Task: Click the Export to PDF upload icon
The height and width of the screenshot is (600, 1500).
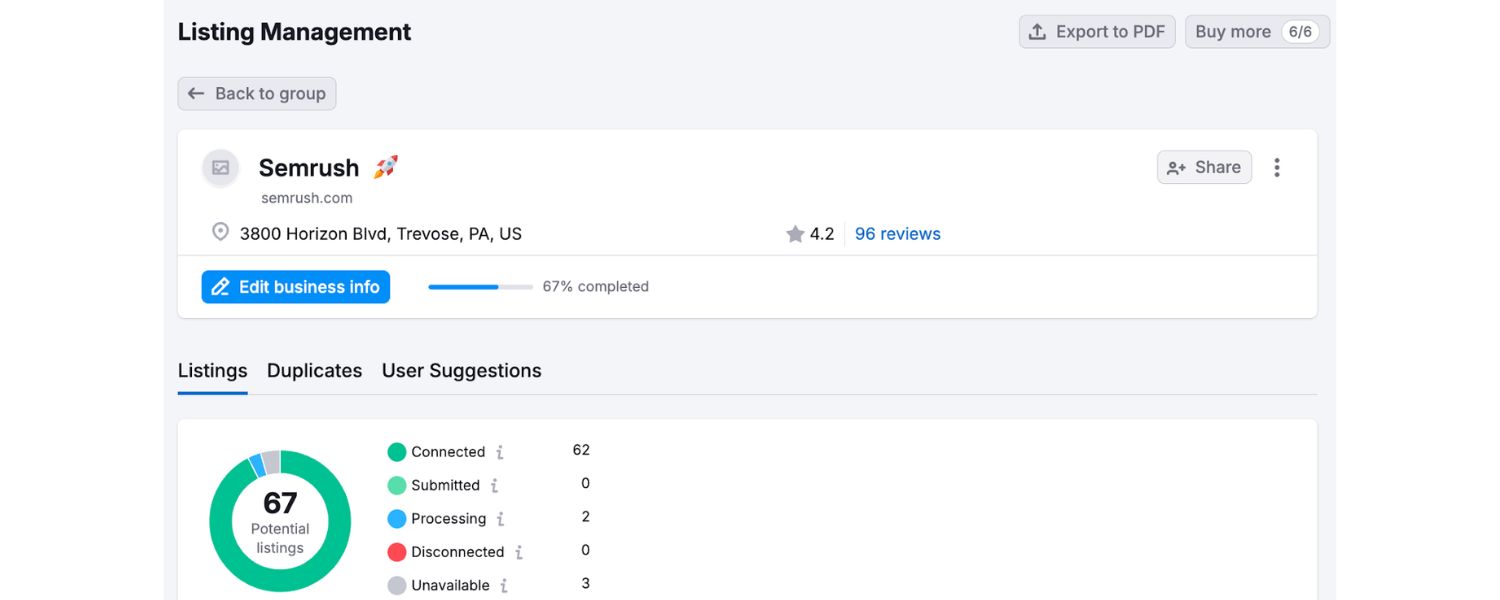Action: point(1037,31)
